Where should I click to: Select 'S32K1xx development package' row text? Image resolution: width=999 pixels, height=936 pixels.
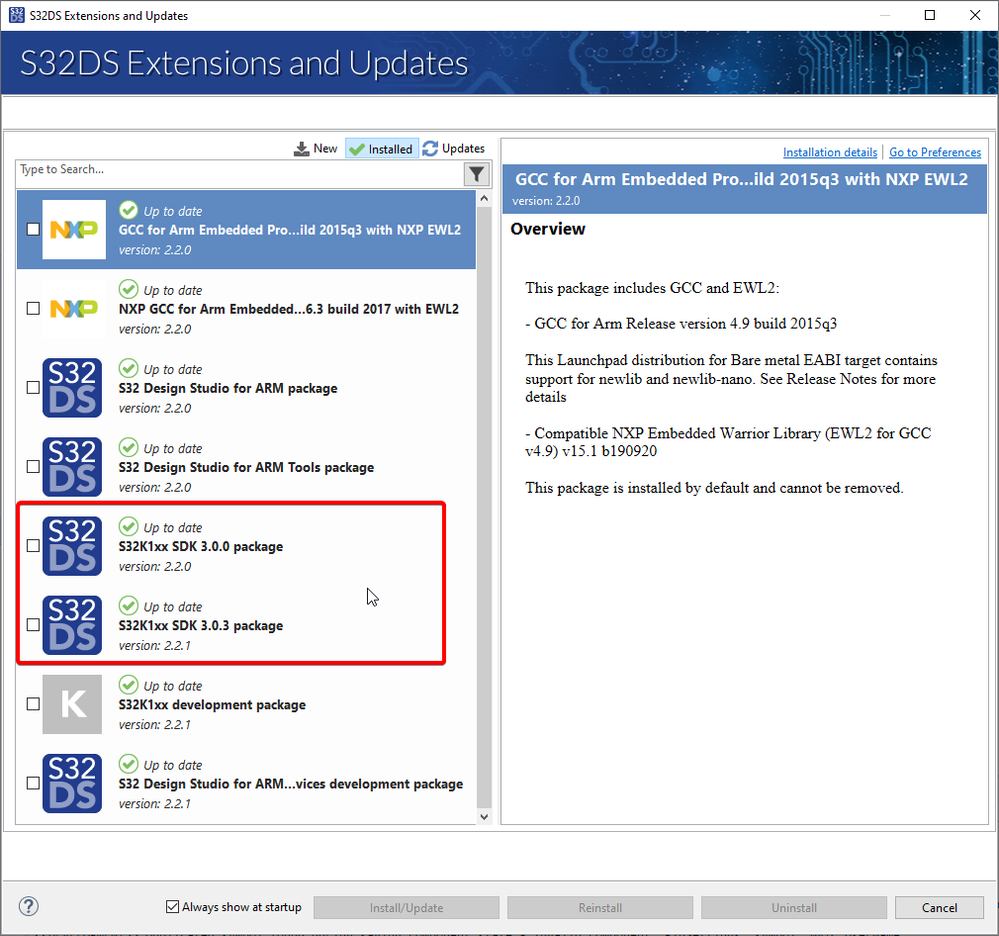pyautogui.click(x=212, y=705)
